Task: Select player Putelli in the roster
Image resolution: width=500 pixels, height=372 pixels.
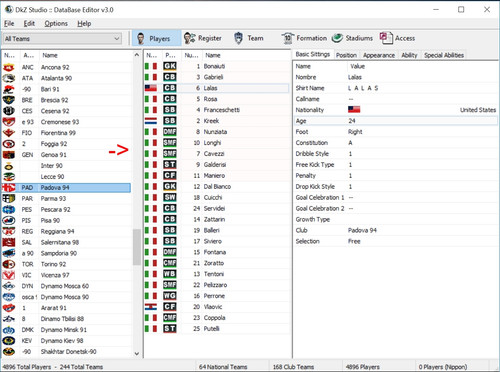Action: tap(217, 329)
